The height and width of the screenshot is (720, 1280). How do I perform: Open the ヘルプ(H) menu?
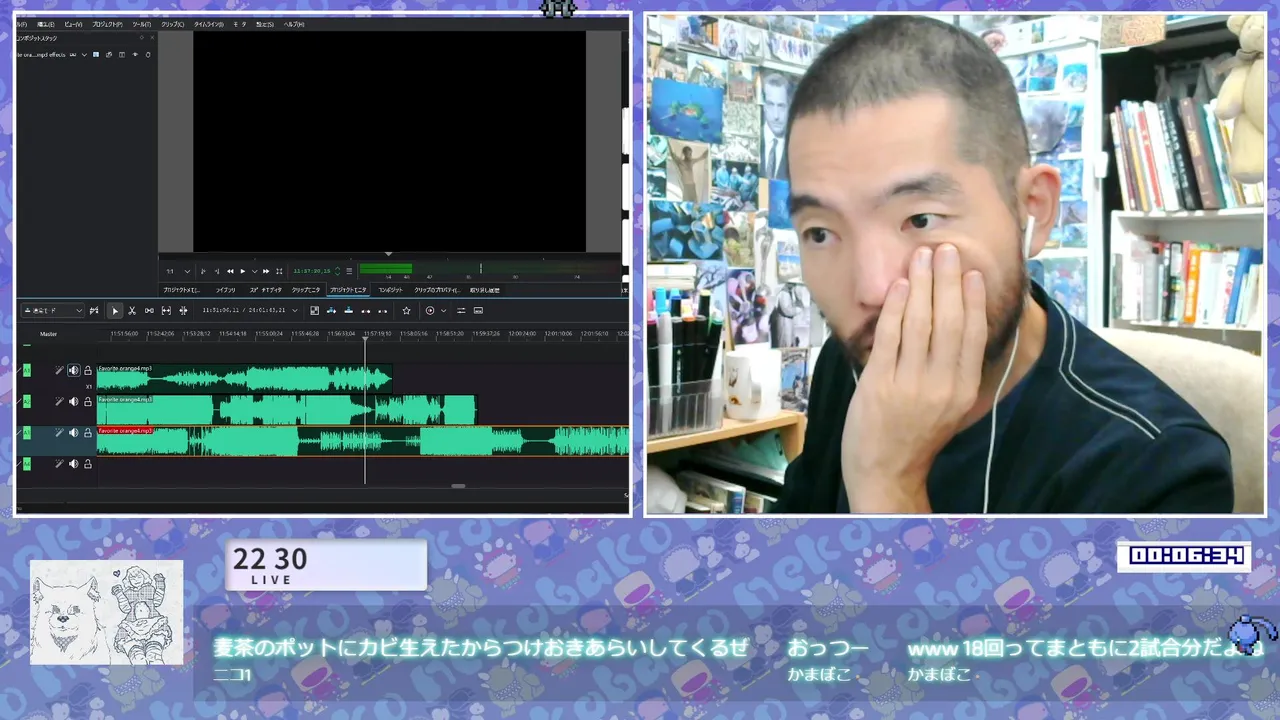[x=294, y=24]
